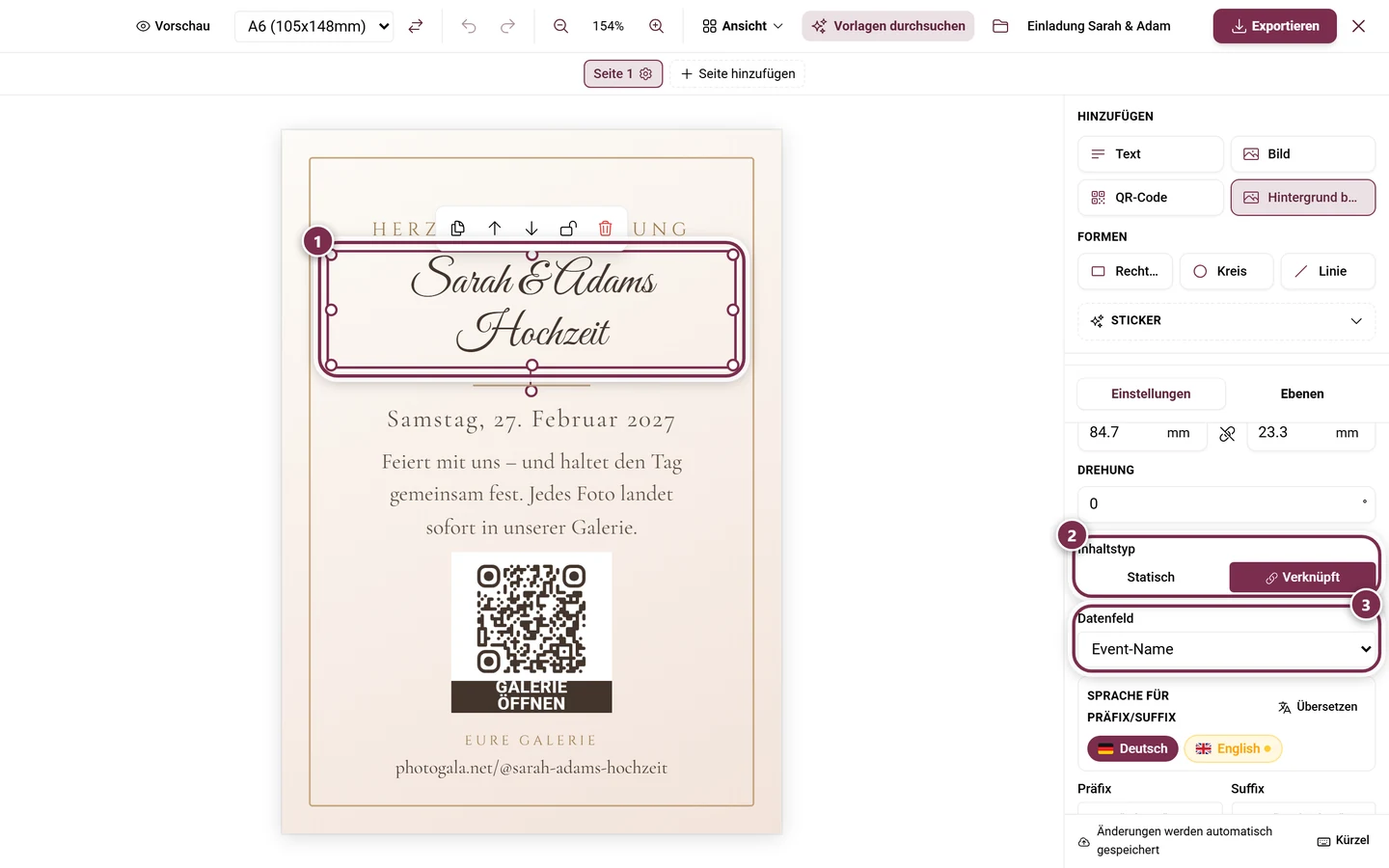The height and width of the screenshot is (868, 1389).
Task: Select the English language chip
Action: pyautogui.click(x=1233, y=748)
